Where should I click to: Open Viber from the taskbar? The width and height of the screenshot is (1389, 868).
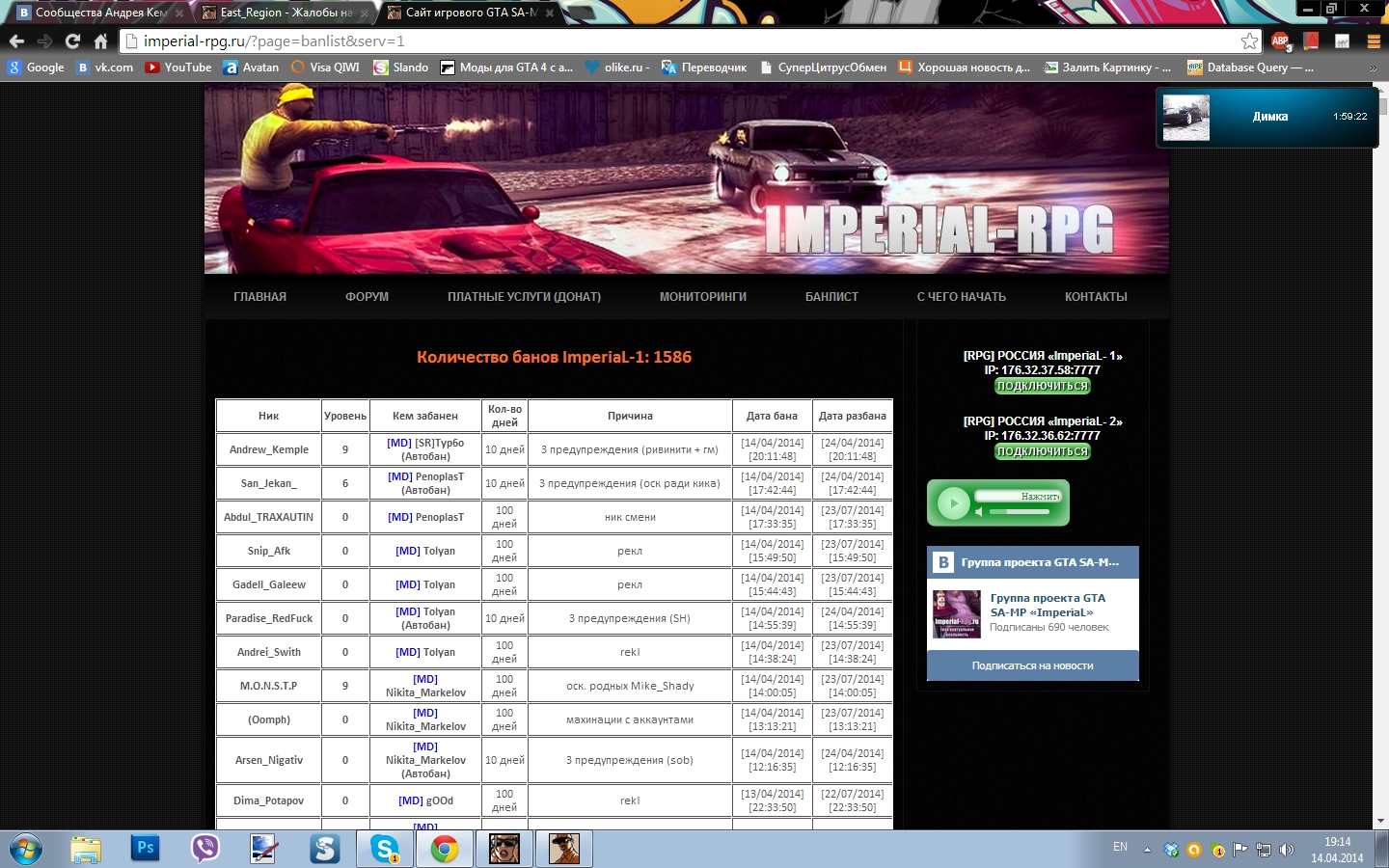tap(205, 849)
